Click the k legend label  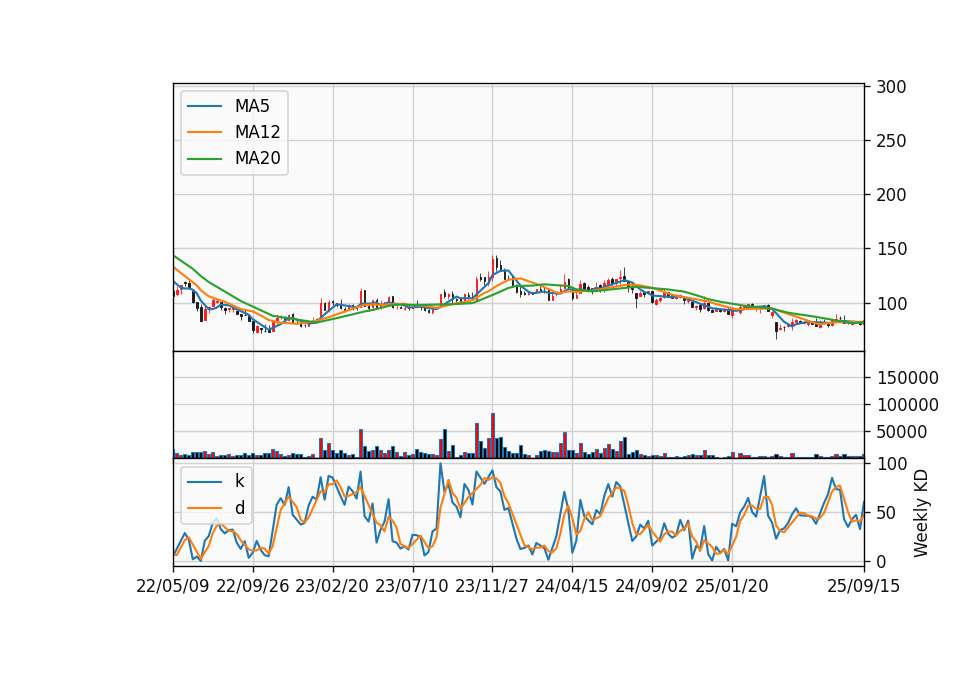tap(239, 481)
